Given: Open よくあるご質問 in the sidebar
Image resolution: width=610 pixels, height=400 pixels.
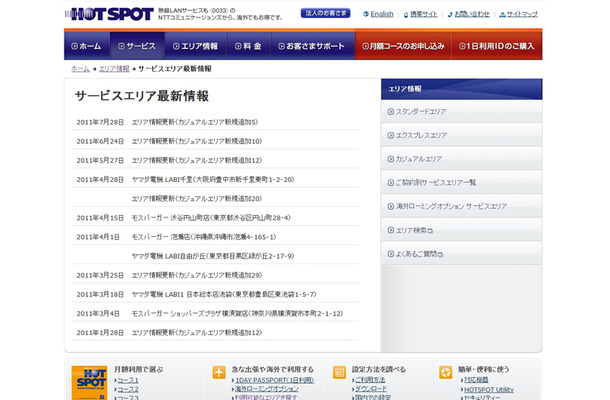Looking at the screenshot, I should [461, 254].
